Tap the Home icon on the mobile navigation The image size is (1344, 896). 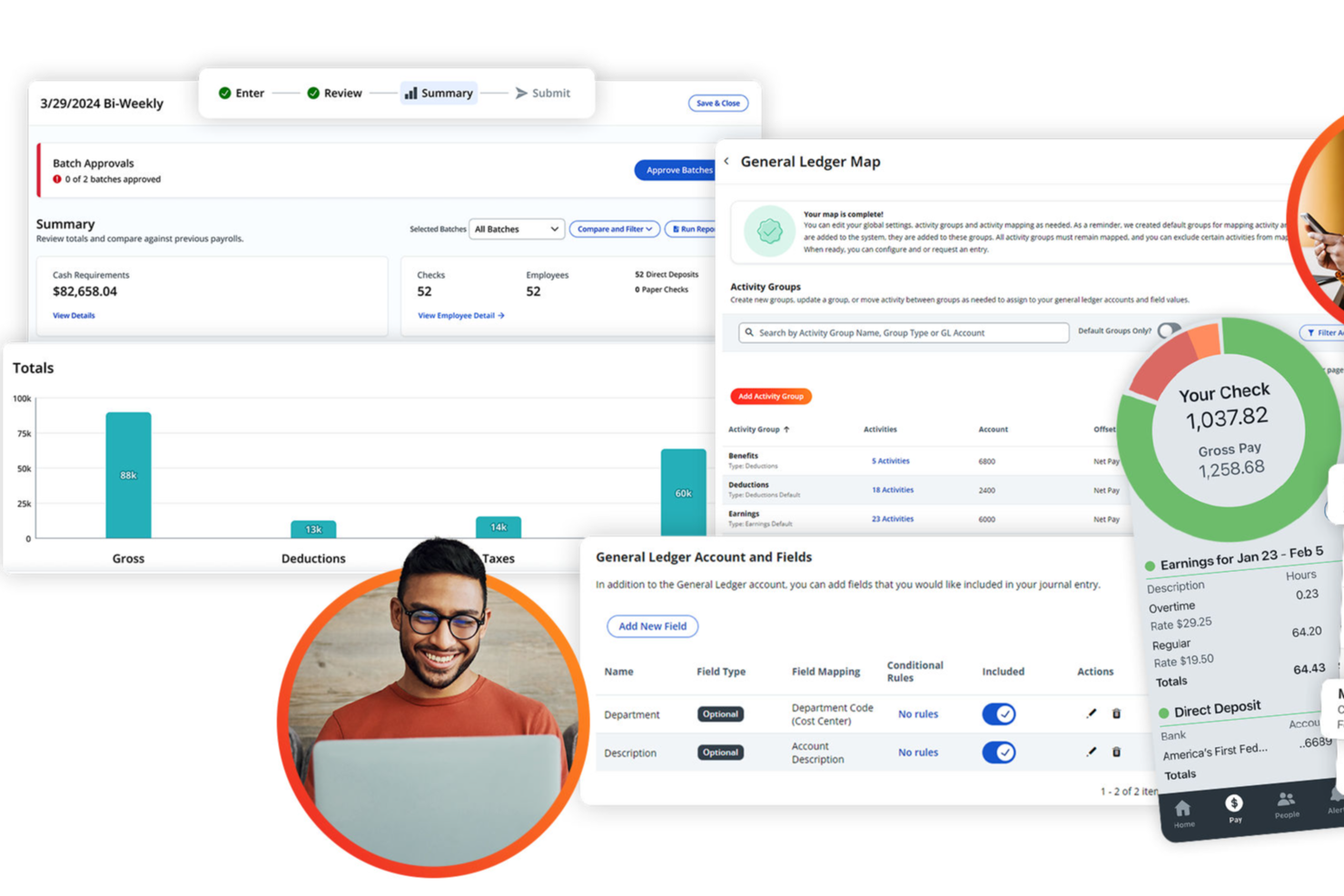[1183, 807]
